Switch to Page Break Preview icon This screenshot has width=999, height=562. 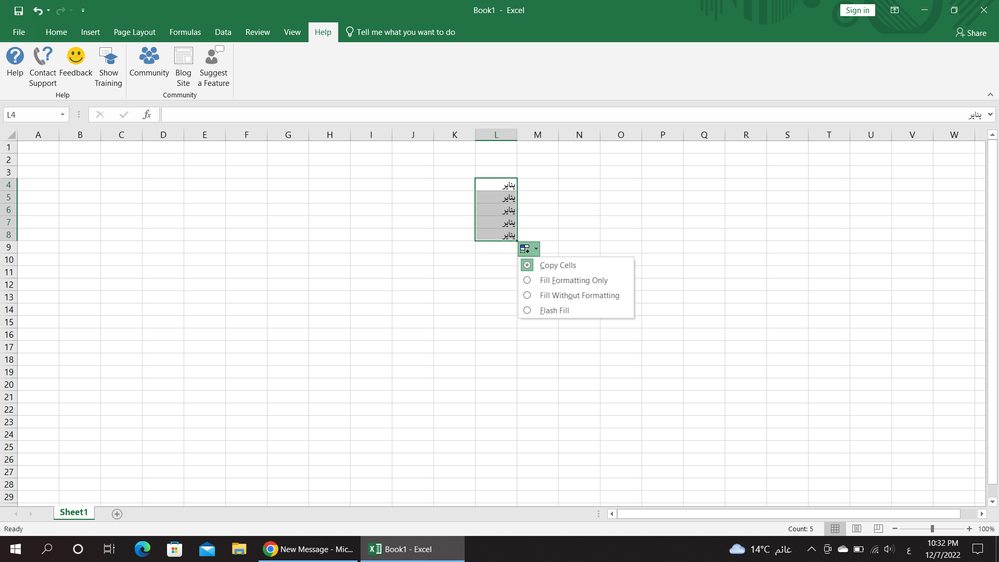click(x=878, y=529)
